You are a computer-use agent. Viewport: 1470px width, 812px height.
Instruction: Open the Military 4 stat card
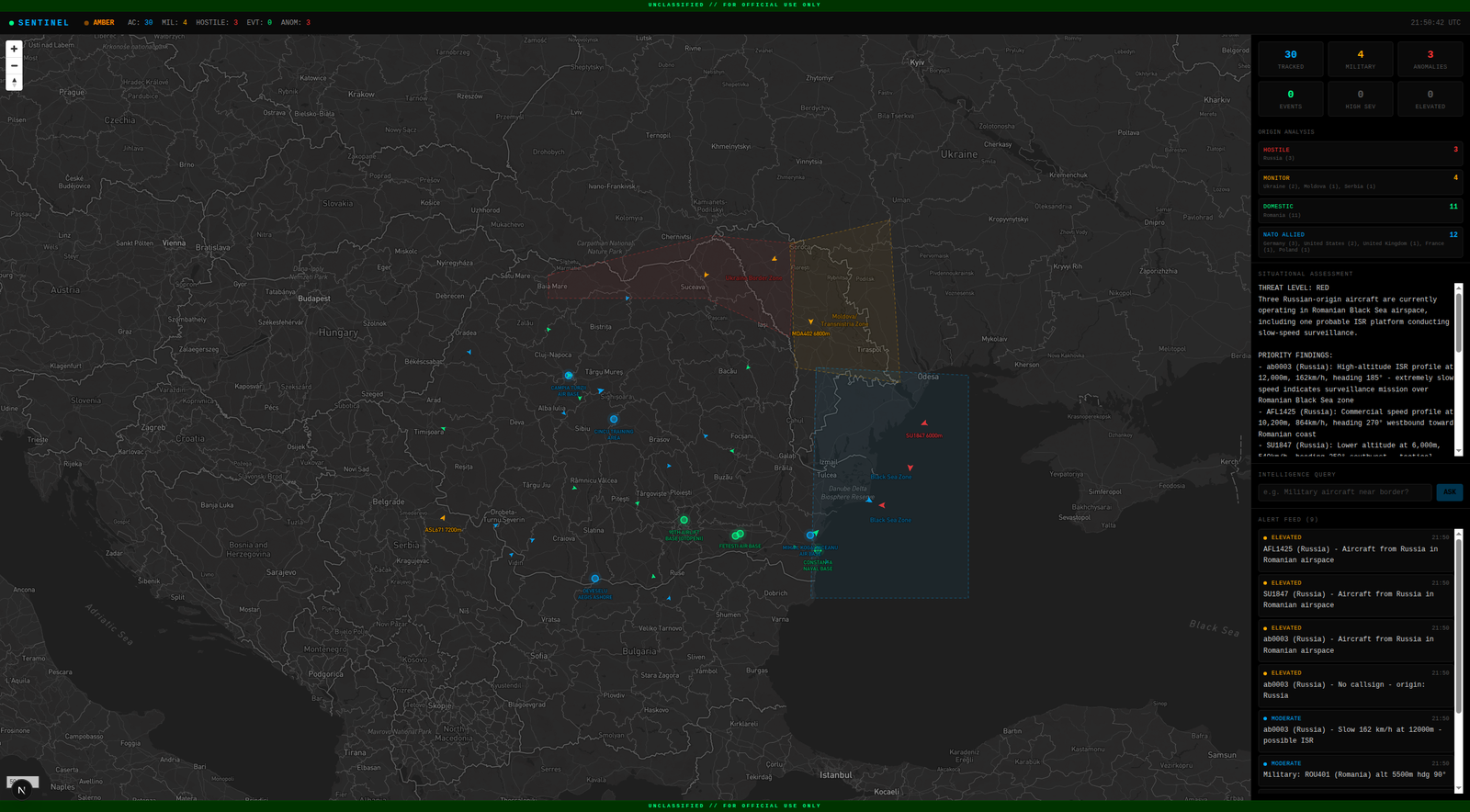[1361, 59]
